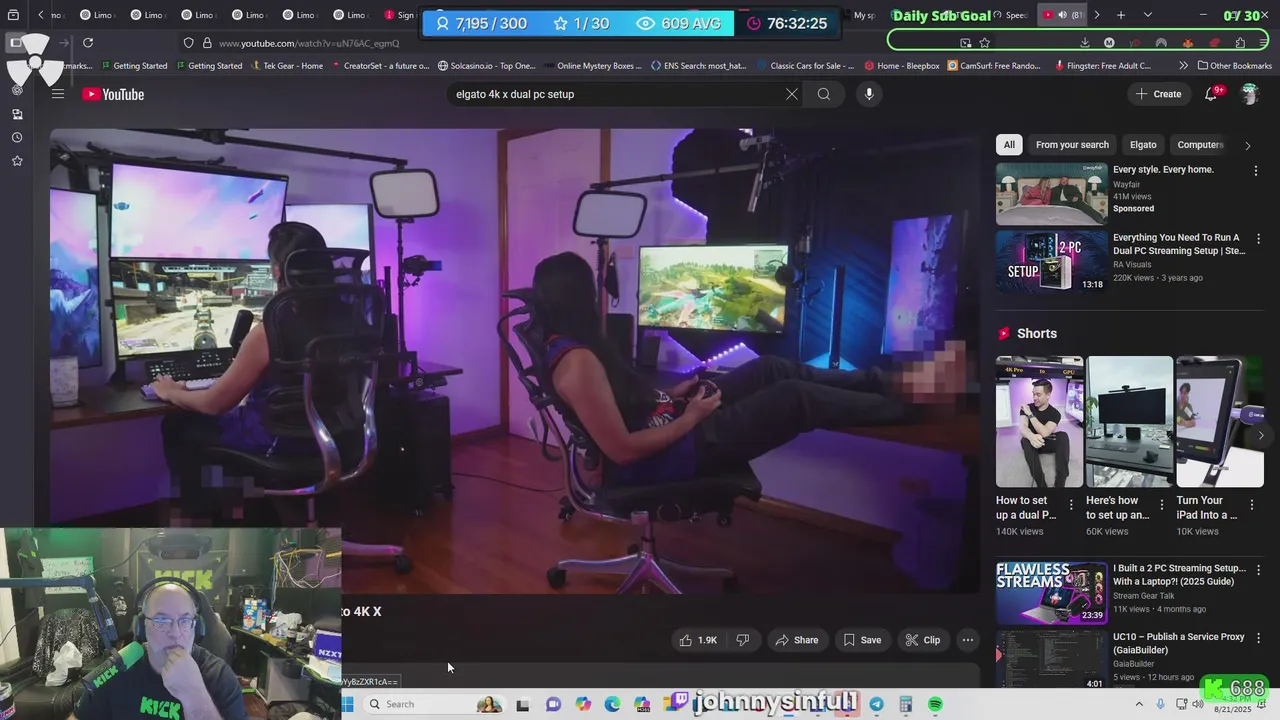Open the 'Turn Your iPad Into a' short
This screenshot has width=1280, height=720.
click(1220, 421)
